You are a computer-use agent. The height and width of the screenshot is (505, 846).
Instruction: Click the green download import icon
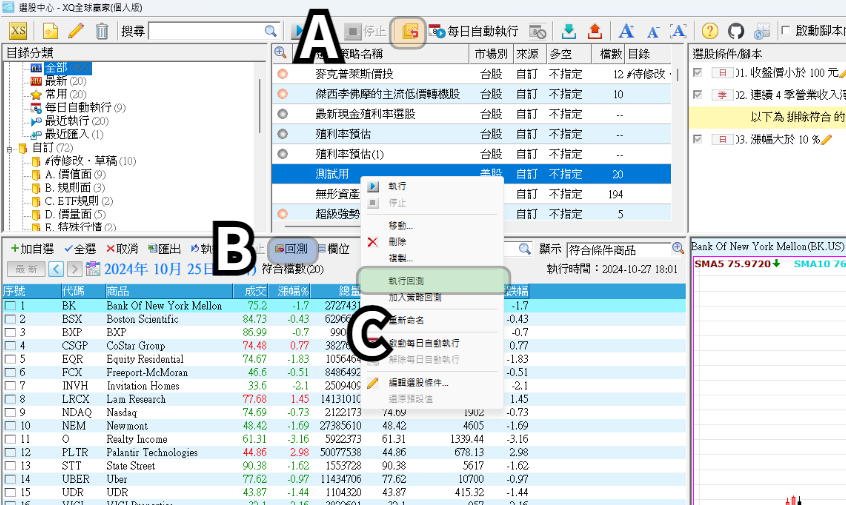pyautogui.click(x=568, y=32)
